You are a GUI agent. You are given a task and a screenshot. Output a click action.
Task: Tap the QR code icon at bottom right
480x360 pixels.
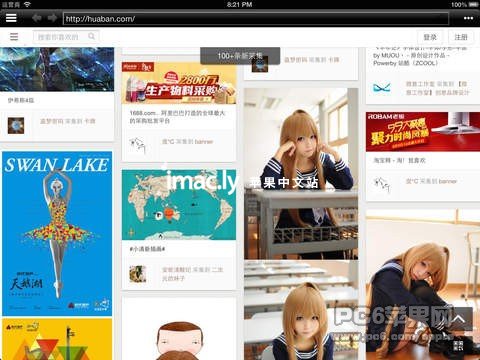[x=459, y=346]
